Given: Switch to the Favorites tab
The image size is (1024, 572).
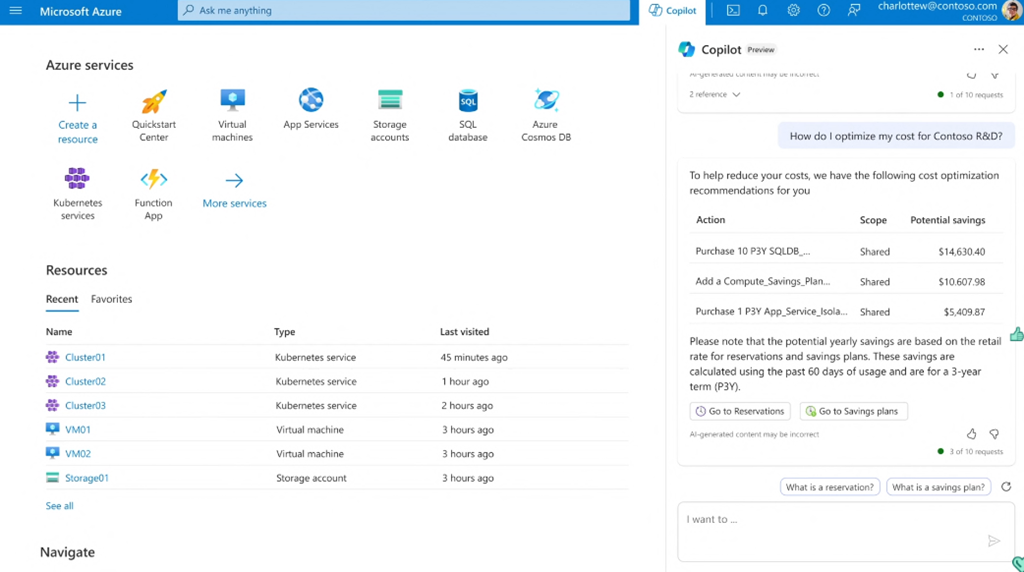Looking at the screenshot, I should 111,299.
